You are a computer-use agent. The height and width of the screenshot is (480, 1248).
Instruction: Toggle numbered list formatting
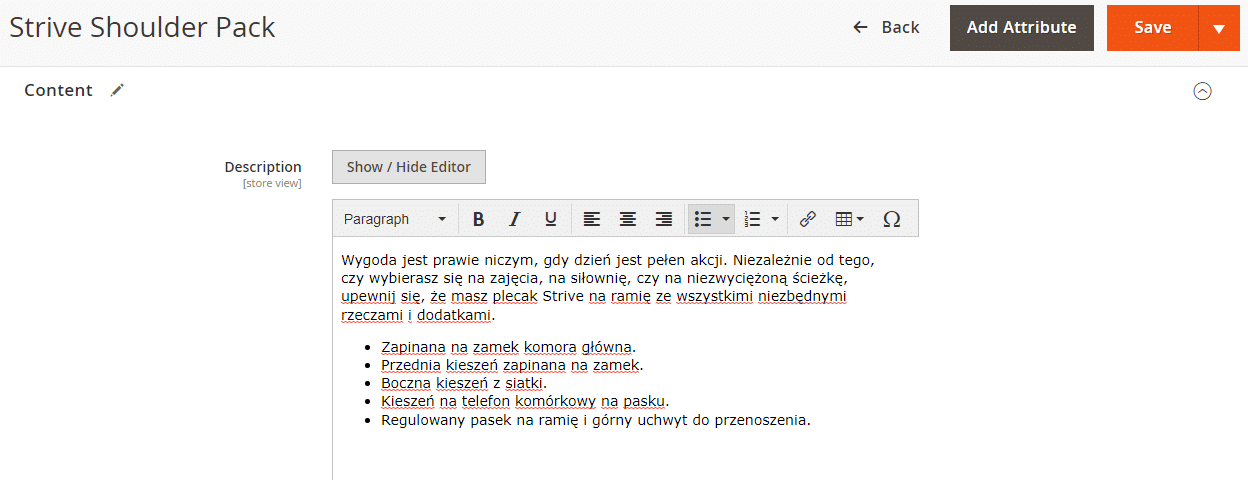[x=754, y=219]
